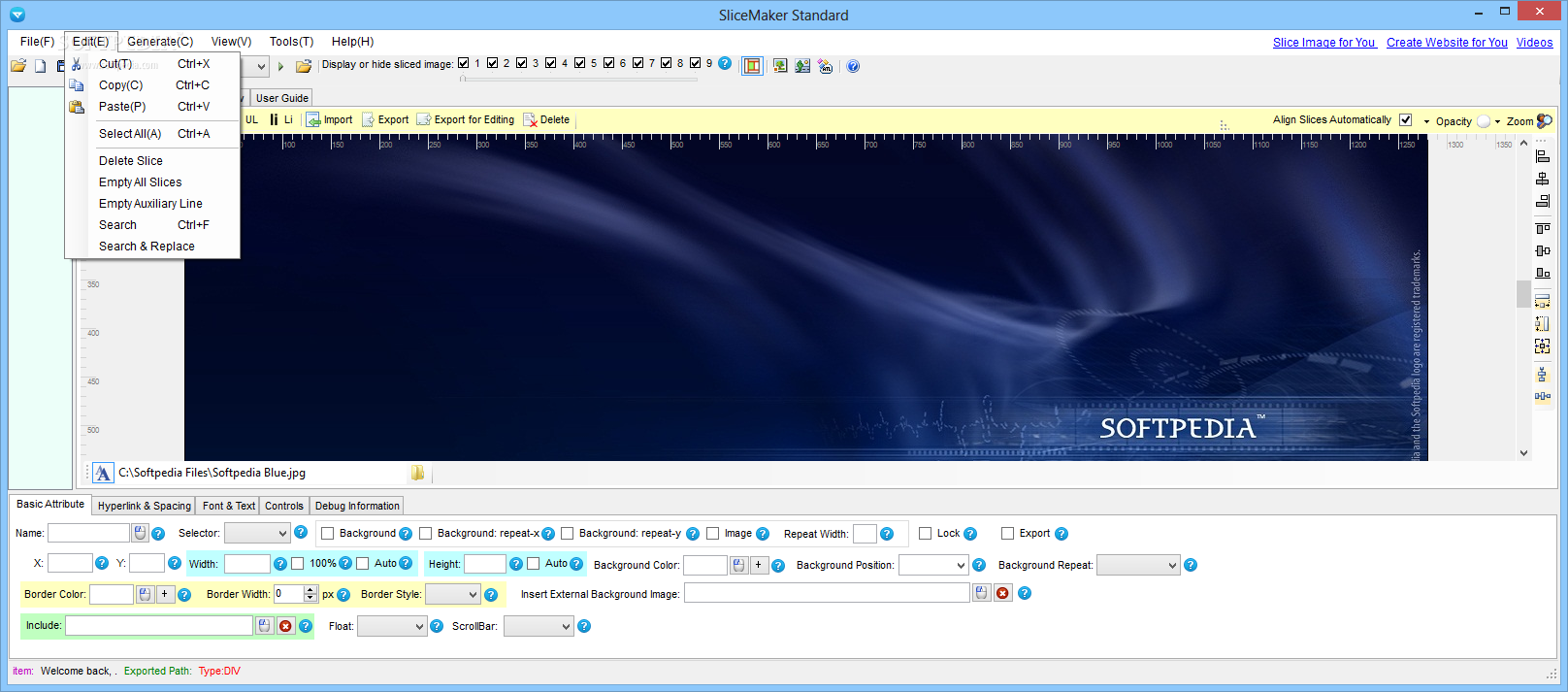
Task: Click the blue help icon in main toolbar
Action: (853, 66)
